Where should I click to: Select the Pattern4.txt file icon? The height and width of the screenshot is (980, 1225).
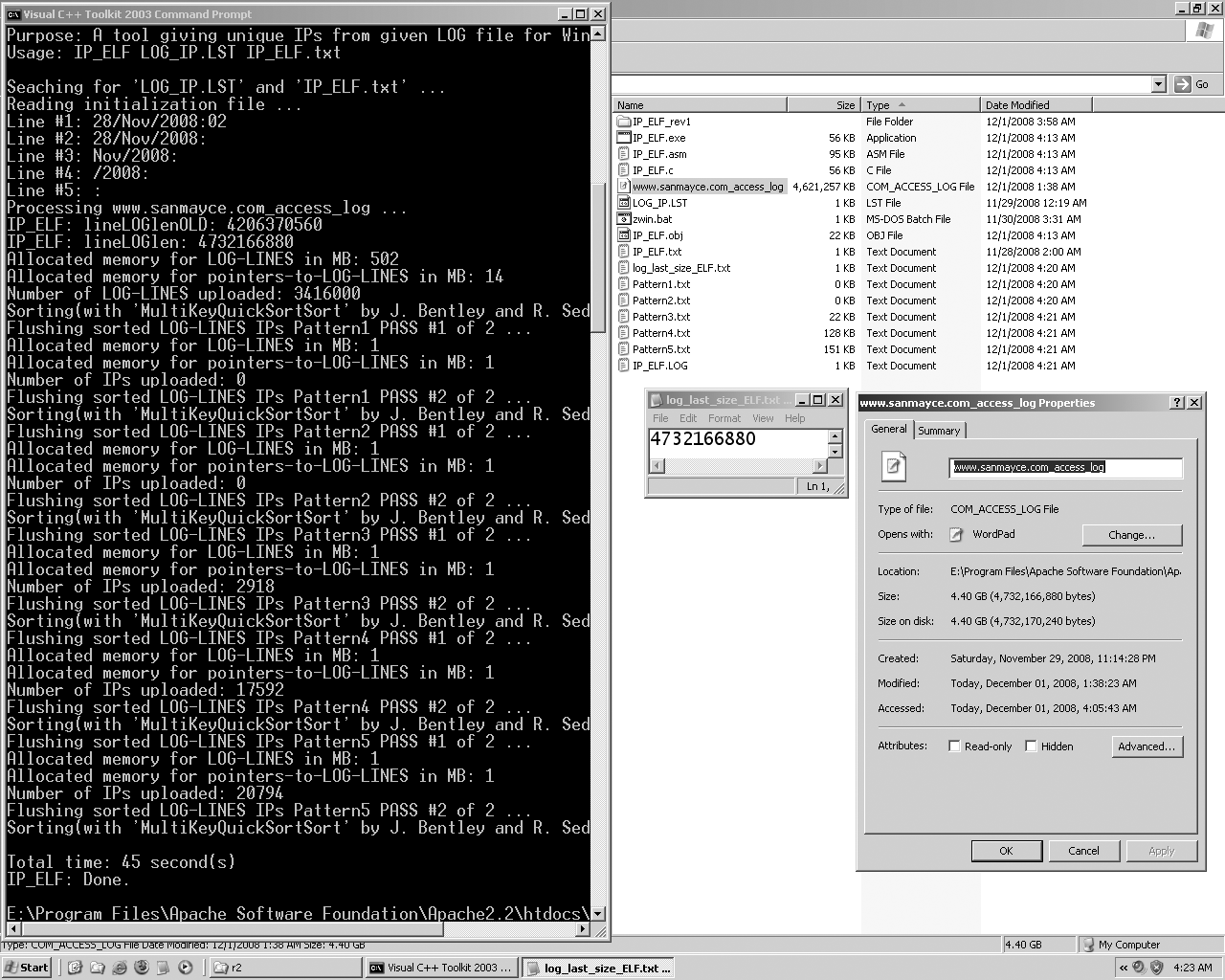click(x=624, y=333)
